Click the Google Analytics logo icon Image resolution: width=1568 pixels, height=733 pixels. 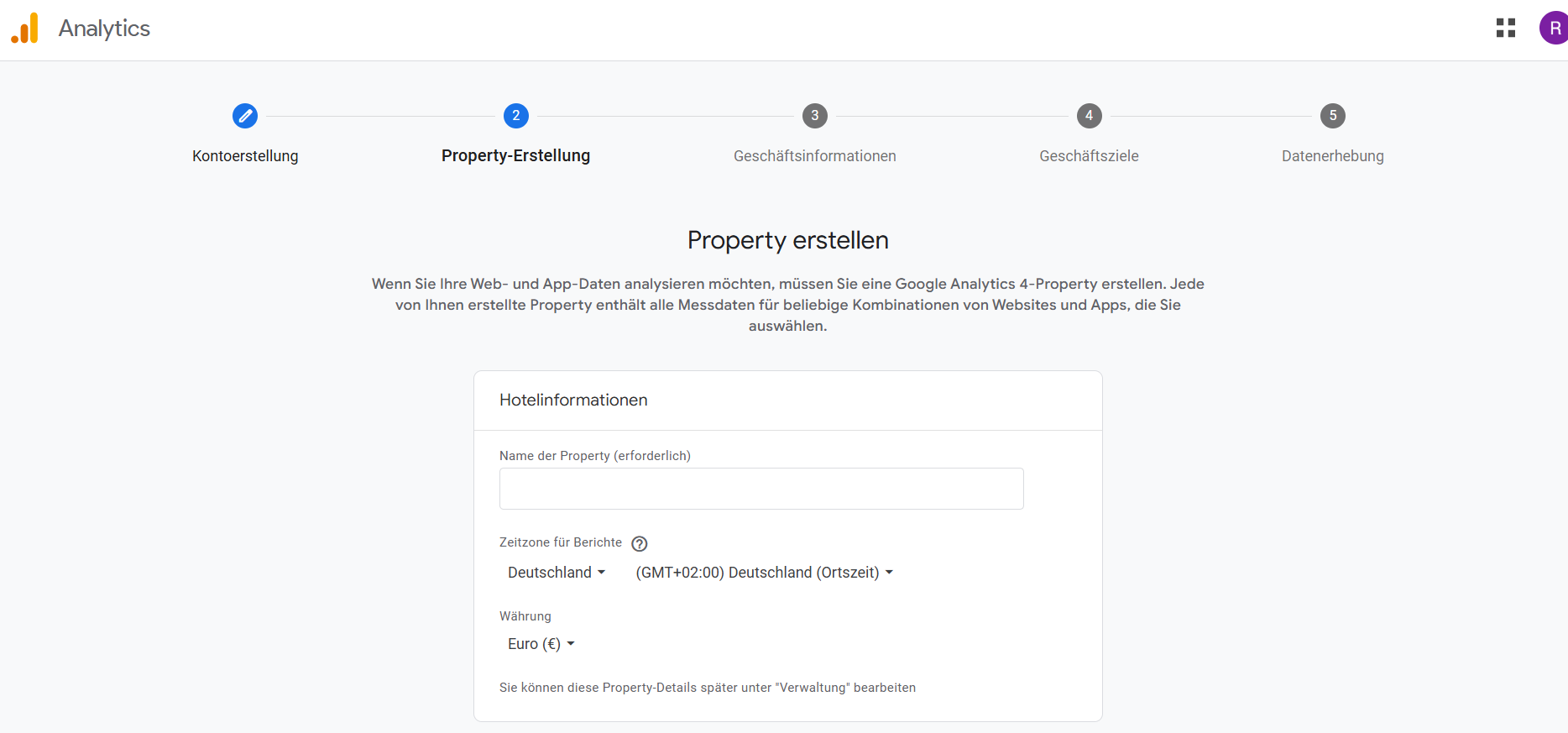[x=25, y=29]
